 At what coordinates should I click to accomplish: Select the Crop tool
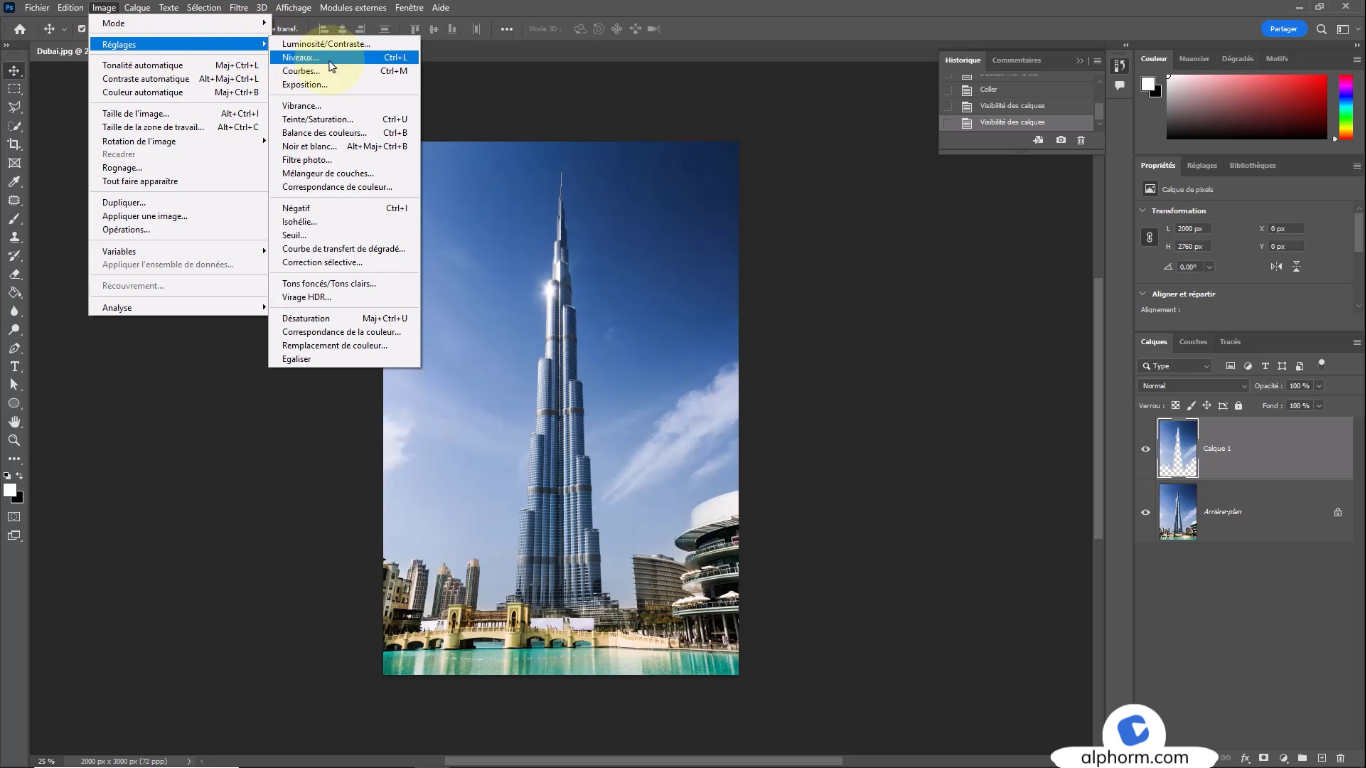14,143
